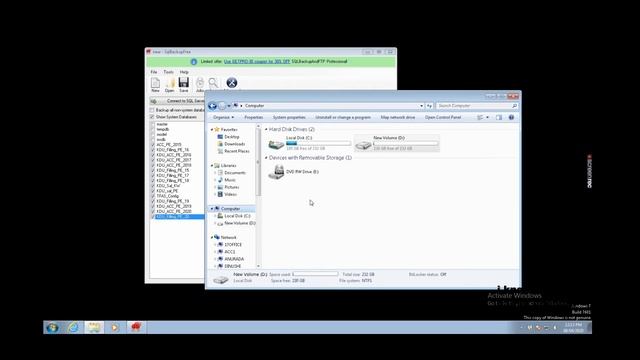
Task: Click Properties in Explorer command bar
Action: 253,118
